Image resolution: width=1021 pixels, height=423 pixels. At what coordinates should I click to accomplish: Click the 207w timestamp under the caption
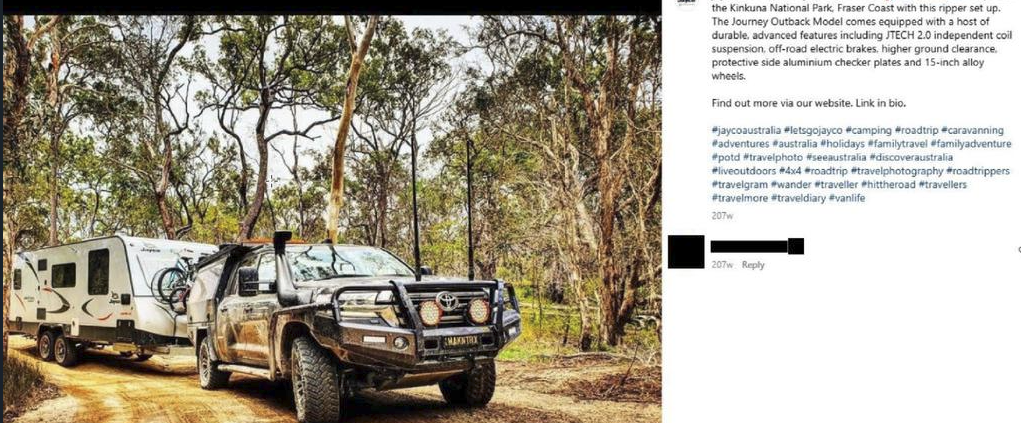click(x=722, y=215)
